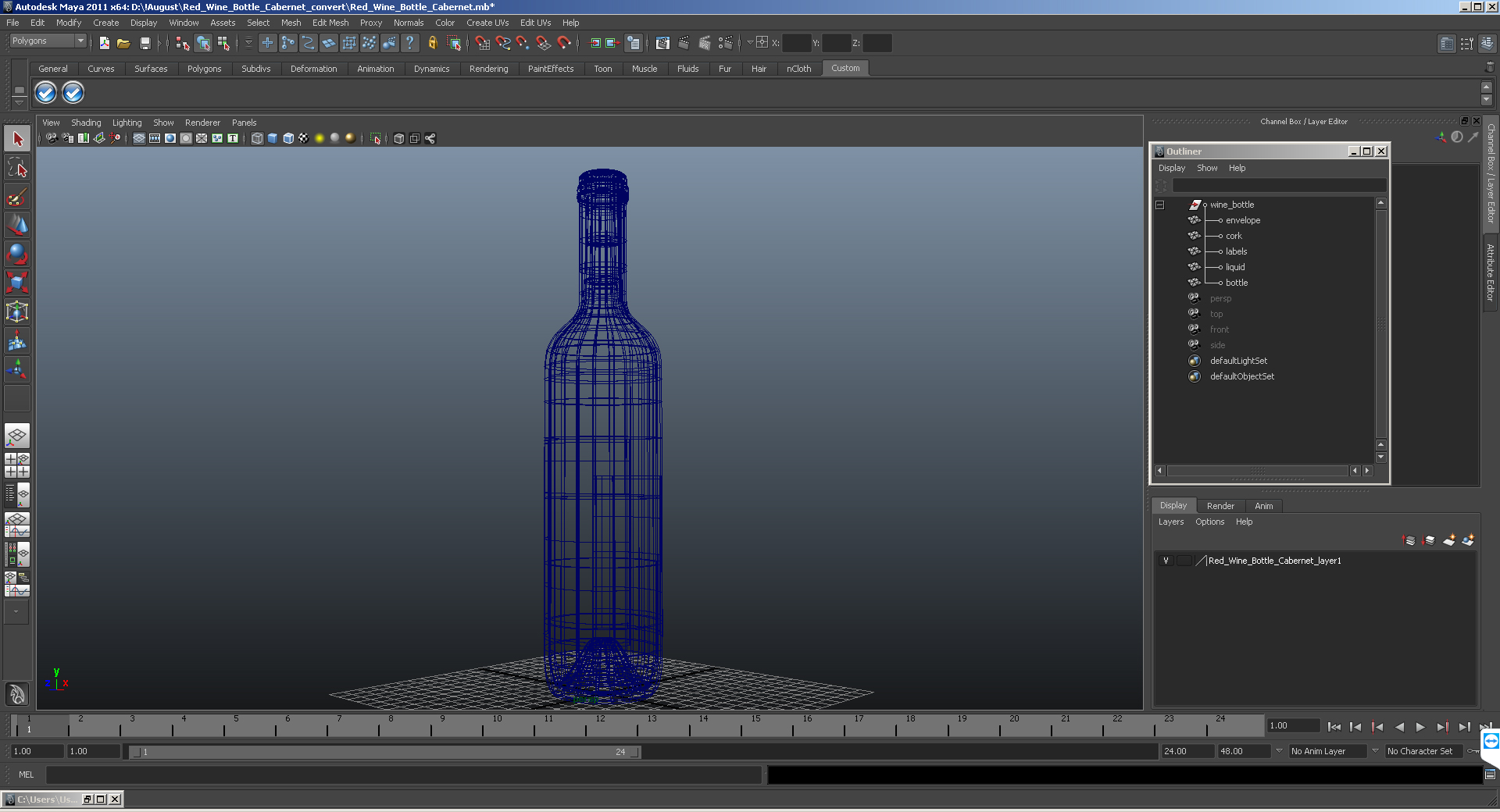Enable Textured display checker ball icon

(304, 138)
